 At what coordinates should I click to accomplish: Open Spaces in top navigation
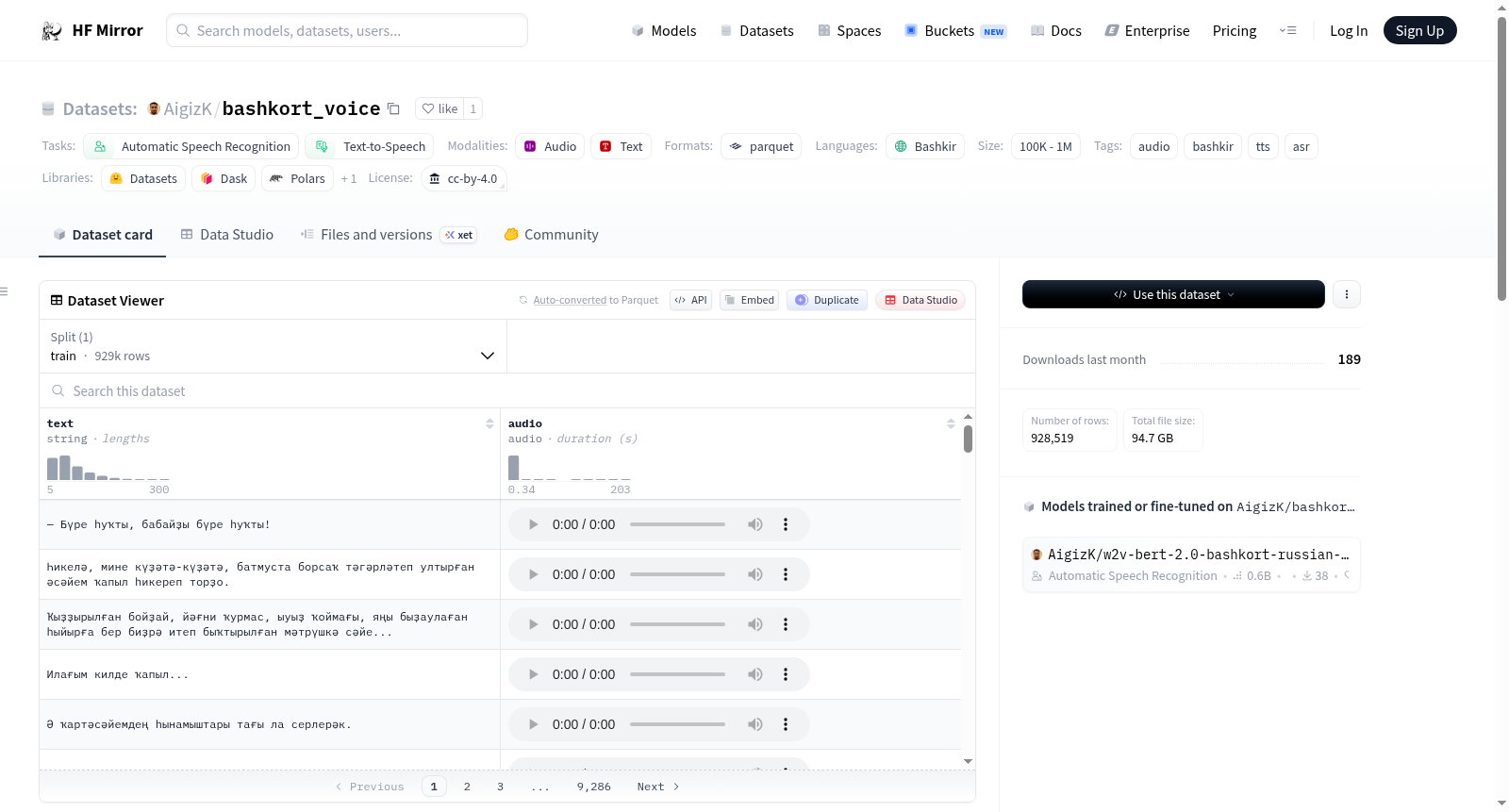click(x=849, y=31)
